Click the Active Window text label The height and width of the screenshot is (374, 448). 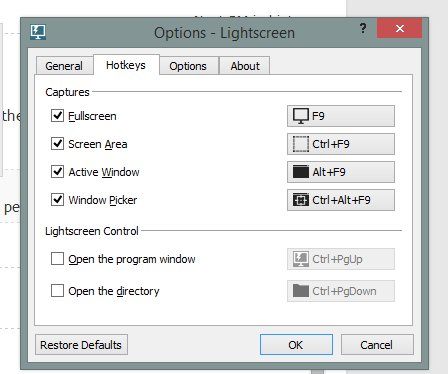(104, 172)
